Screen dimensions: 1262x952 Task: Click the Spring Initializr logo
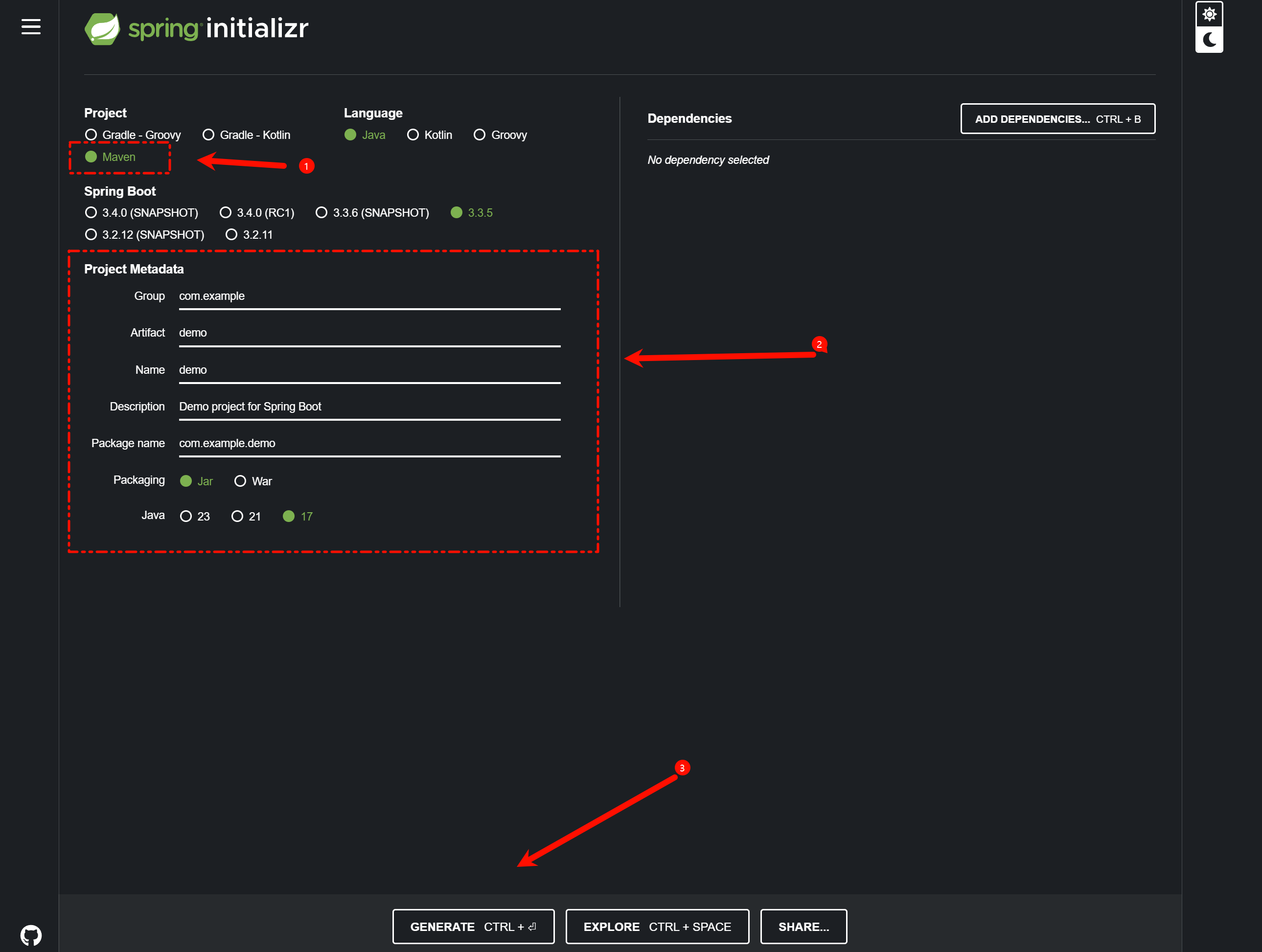(x=196, y=28)
